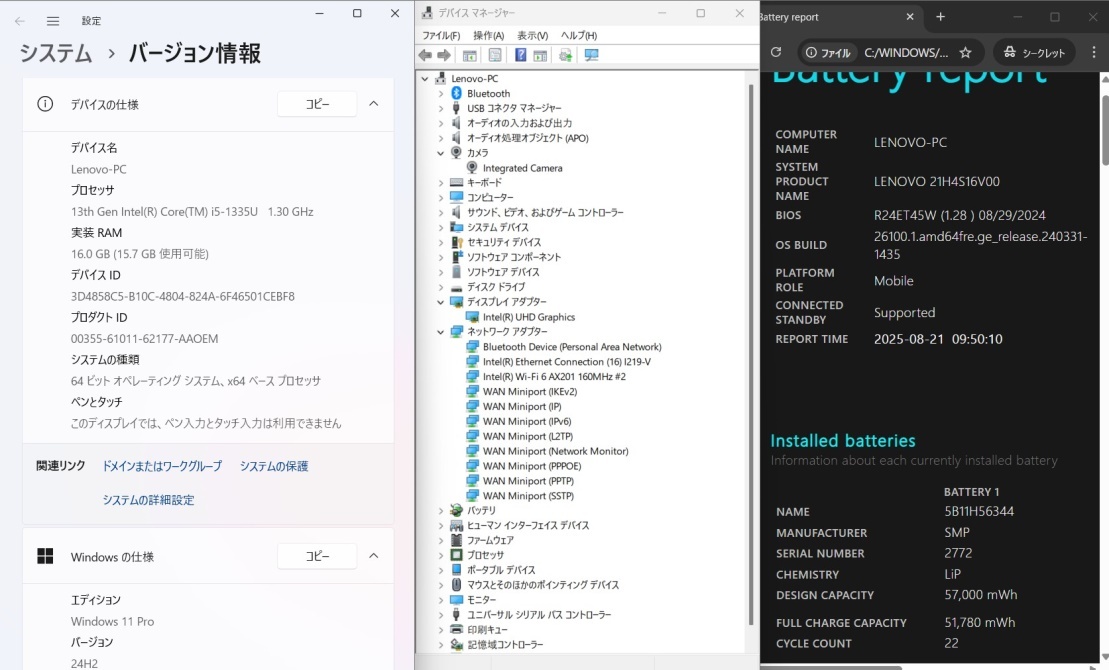Screen dimensions: 1109x670
Task: Click battery name 5B11H56344
Action: coord(979,511)
